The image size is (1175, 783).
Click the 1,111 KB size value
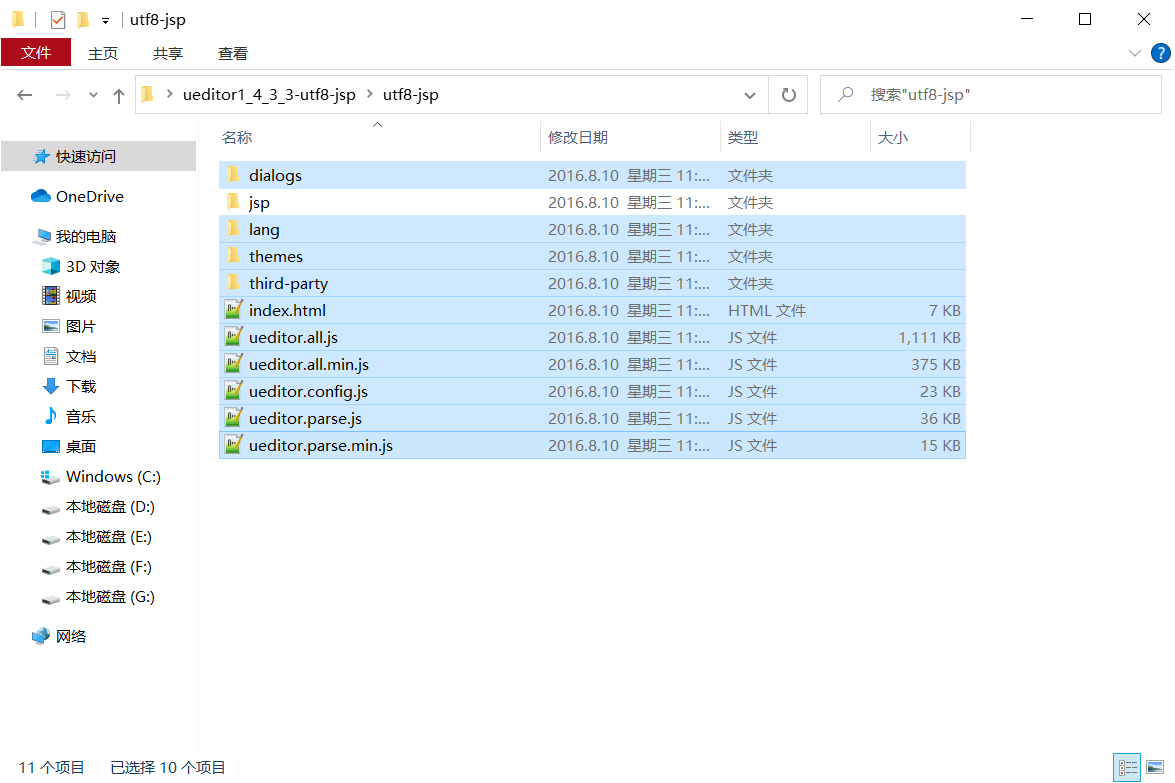click(x=929, y=337)
